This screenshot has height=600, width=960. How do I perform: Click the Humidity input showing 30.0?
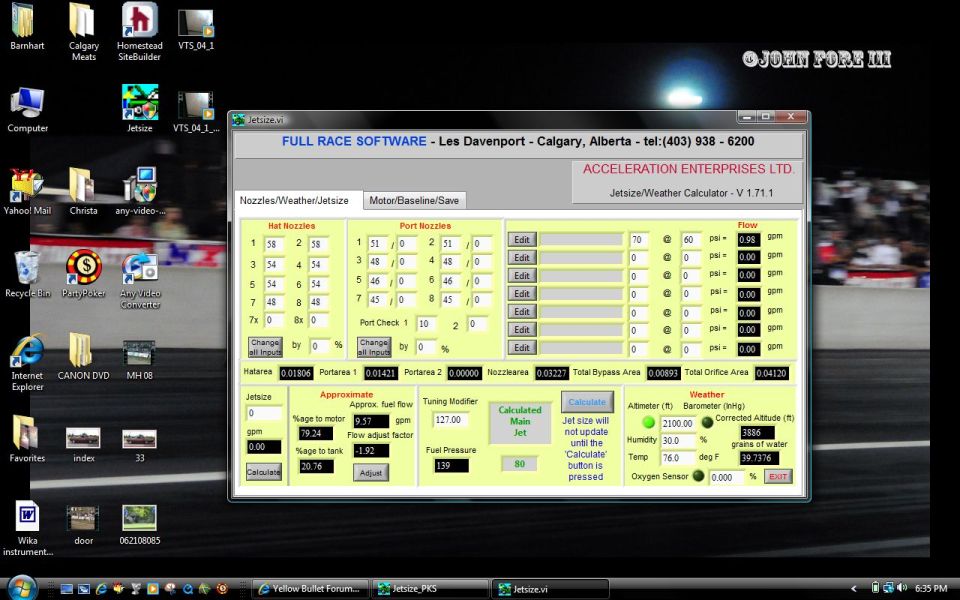678,440
